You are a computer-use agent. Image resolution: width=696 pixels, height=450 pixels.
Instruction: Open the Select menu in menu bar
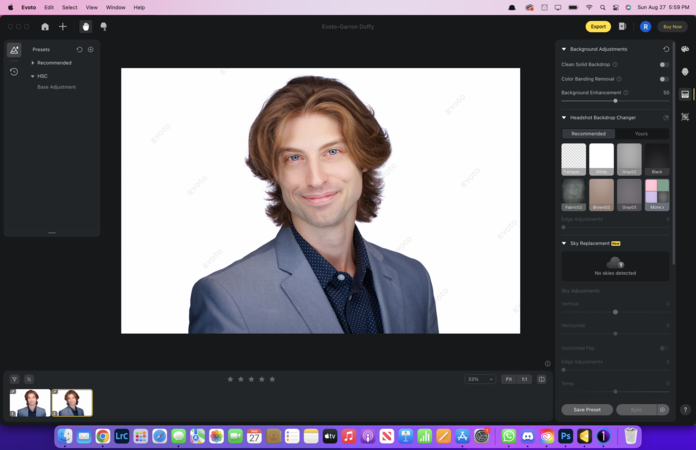(x=69, y=7)
